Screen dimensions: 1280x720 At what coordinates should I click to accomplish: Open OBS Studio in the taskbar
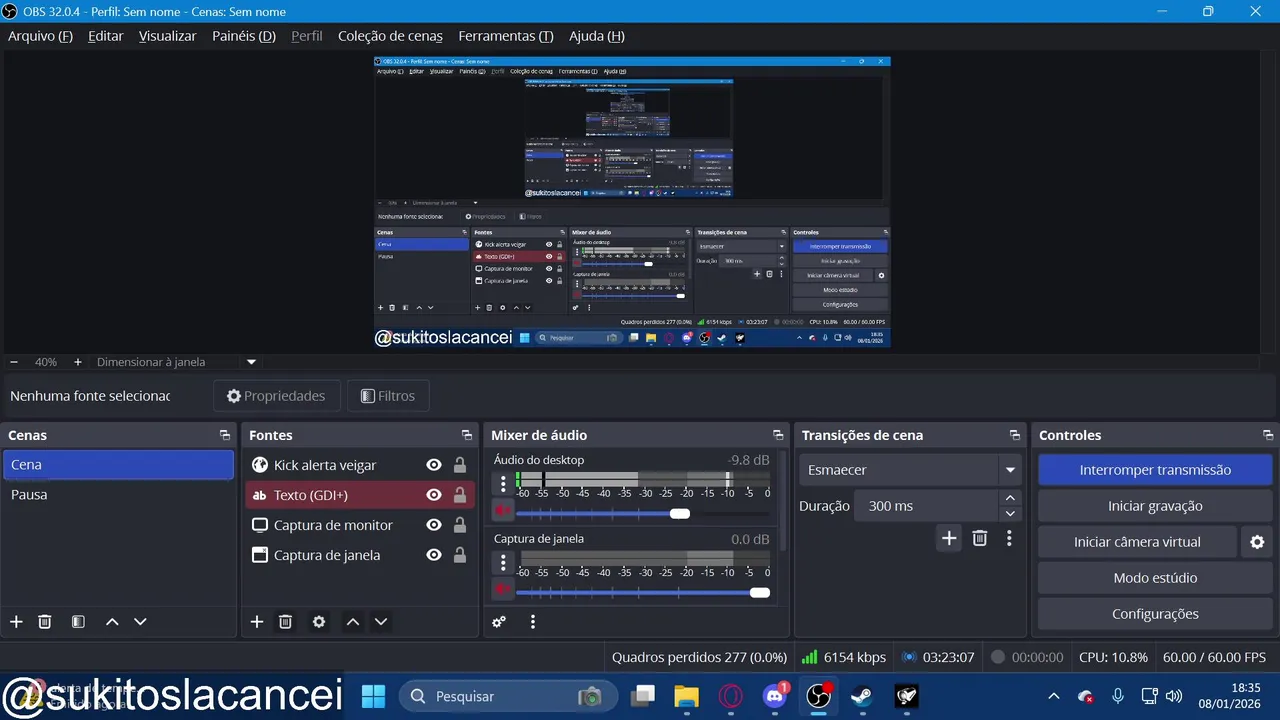click(819, 695)
